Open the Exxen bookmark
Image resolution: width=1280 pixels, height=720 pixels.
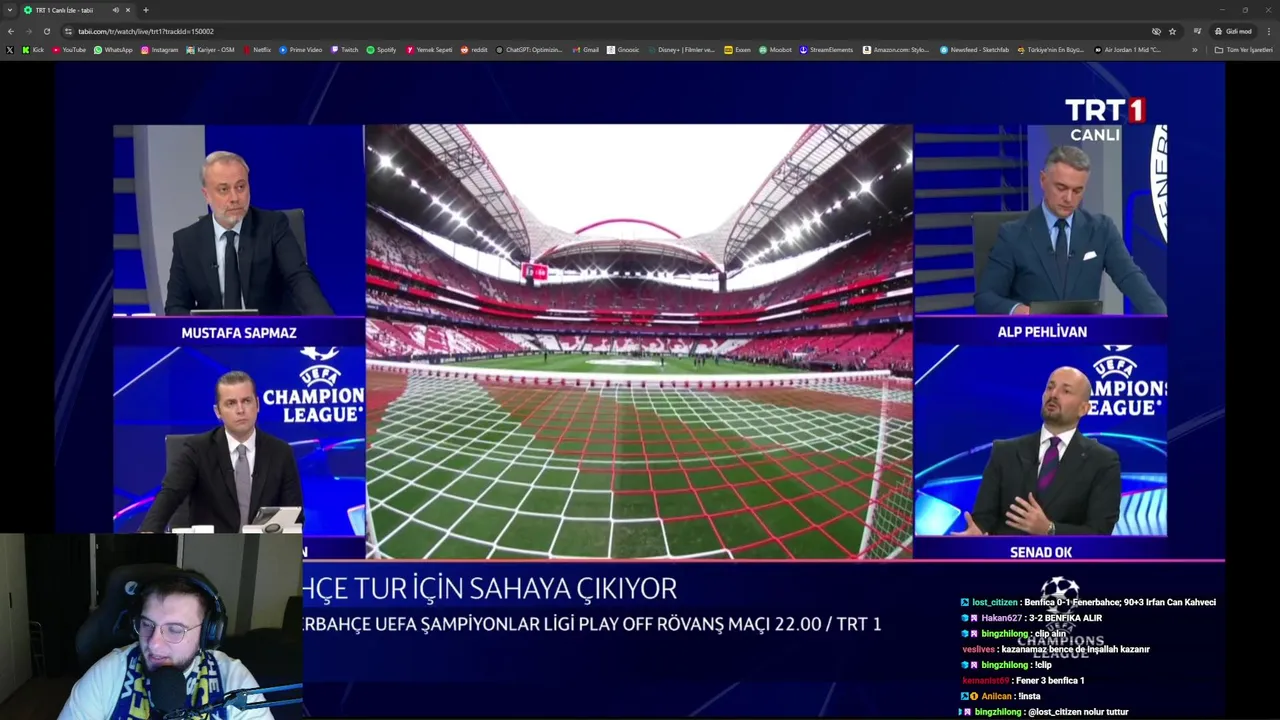[x=737, y=50]
